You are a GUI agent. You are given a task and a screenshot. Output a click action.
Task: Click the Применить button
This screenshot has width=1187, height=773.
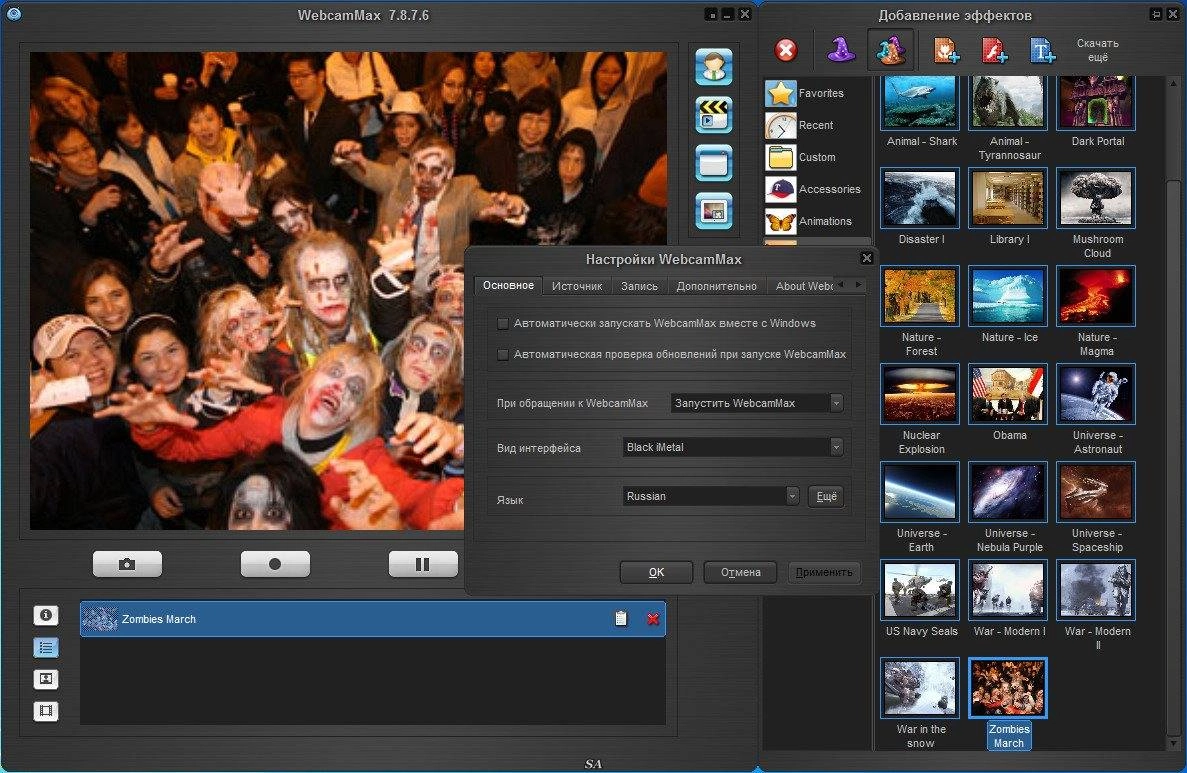tap(824, 572)
